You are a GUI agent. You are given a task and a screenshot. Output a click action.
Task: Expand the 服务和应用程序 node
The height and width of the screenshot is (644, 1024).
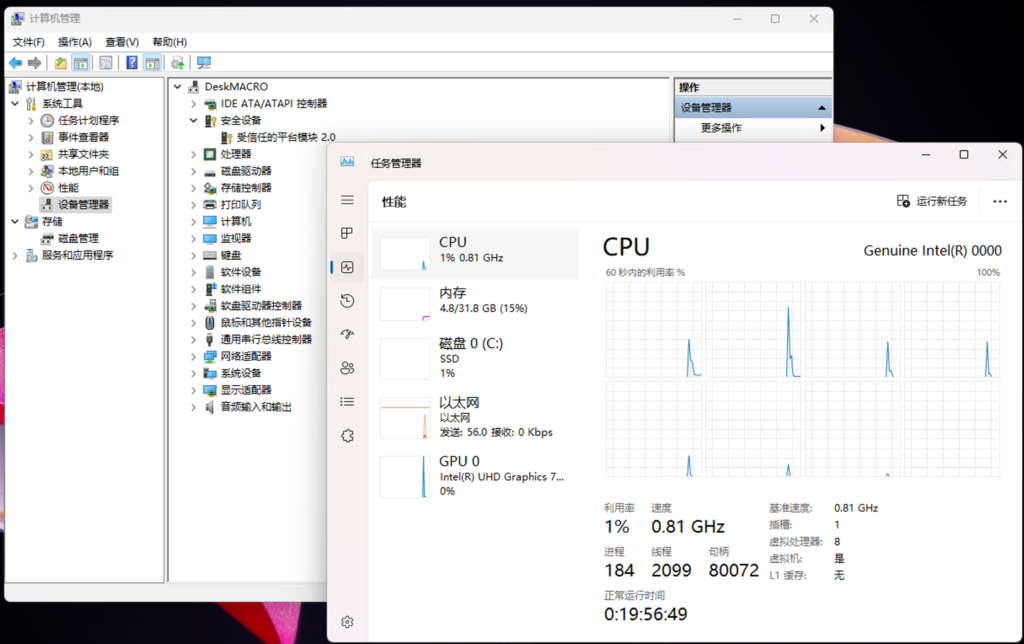click(15, 255)
